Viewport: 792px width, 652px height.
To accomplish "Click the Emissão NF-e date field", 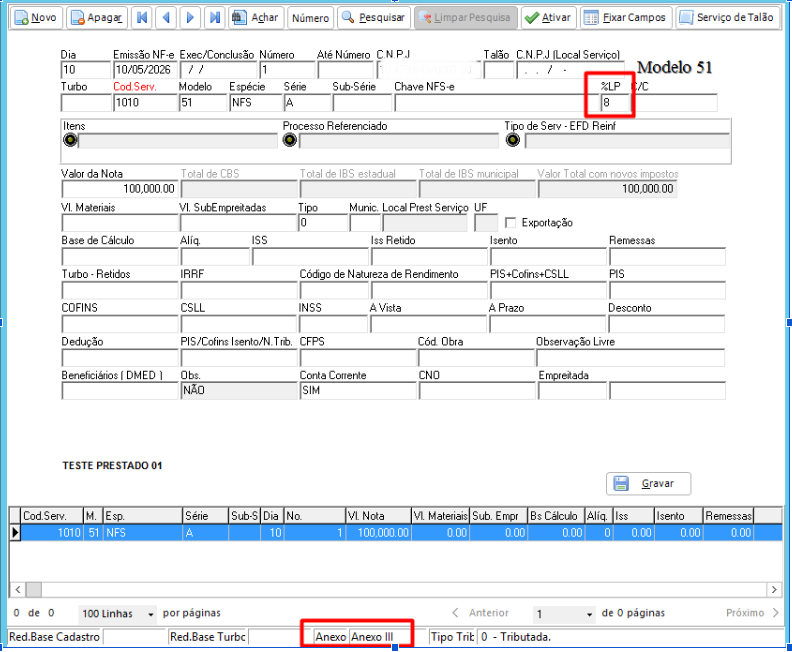I will pos(145,70).
